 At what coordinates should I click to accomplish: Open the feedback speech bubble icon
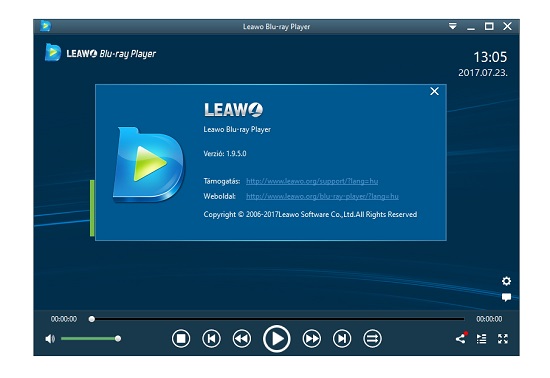(x=506, y=297)
